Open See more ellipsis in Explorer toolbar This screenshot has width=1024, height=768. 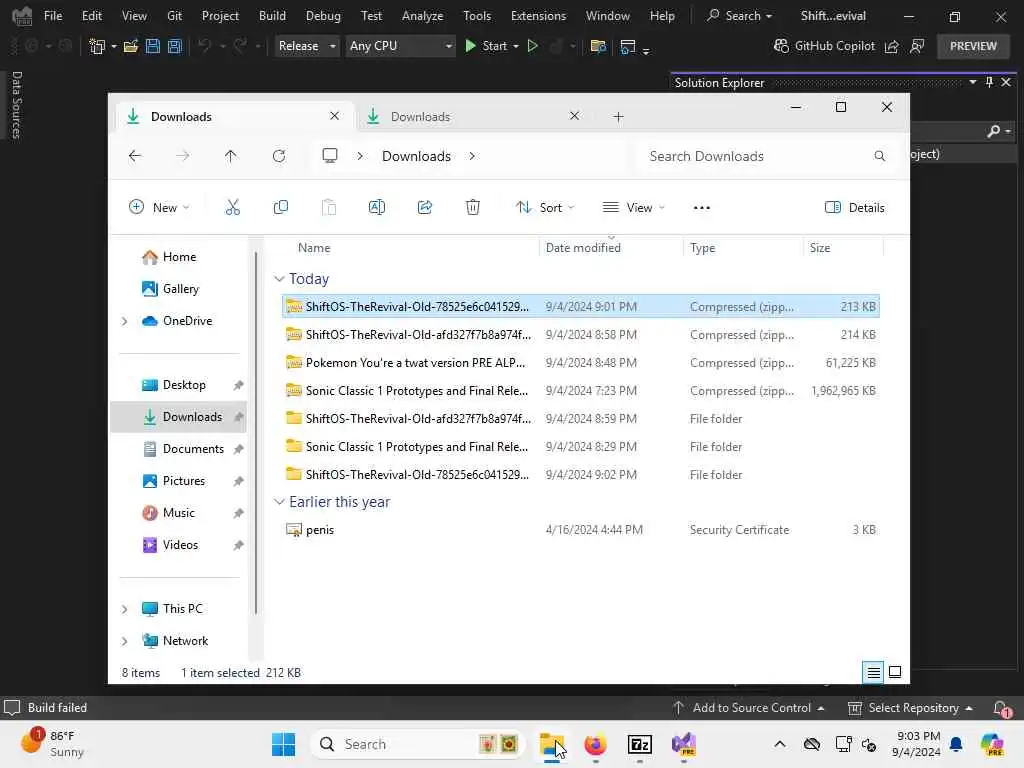click(x=701, y=208)
